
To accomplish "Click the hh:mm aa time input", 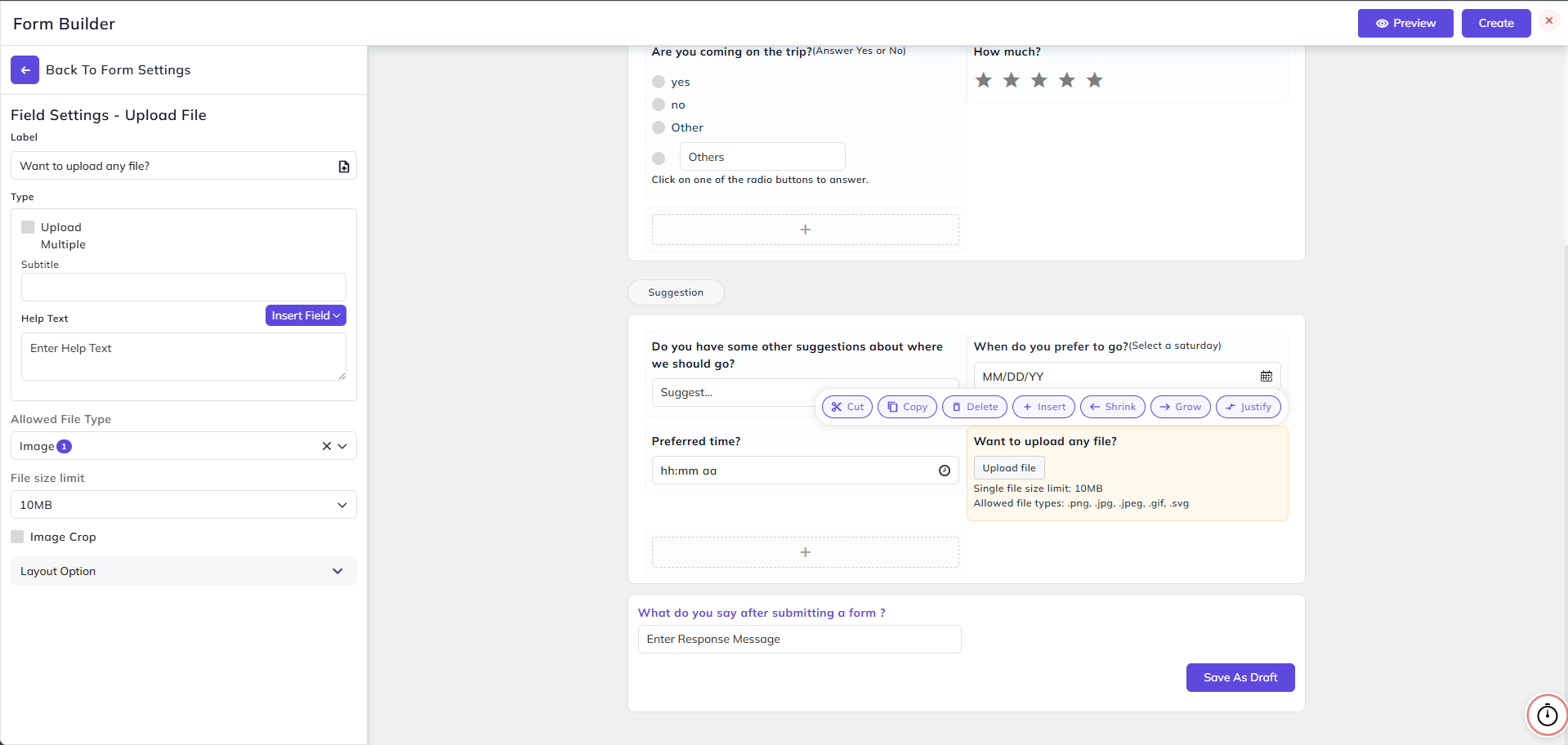I will (x=806, y=471).
